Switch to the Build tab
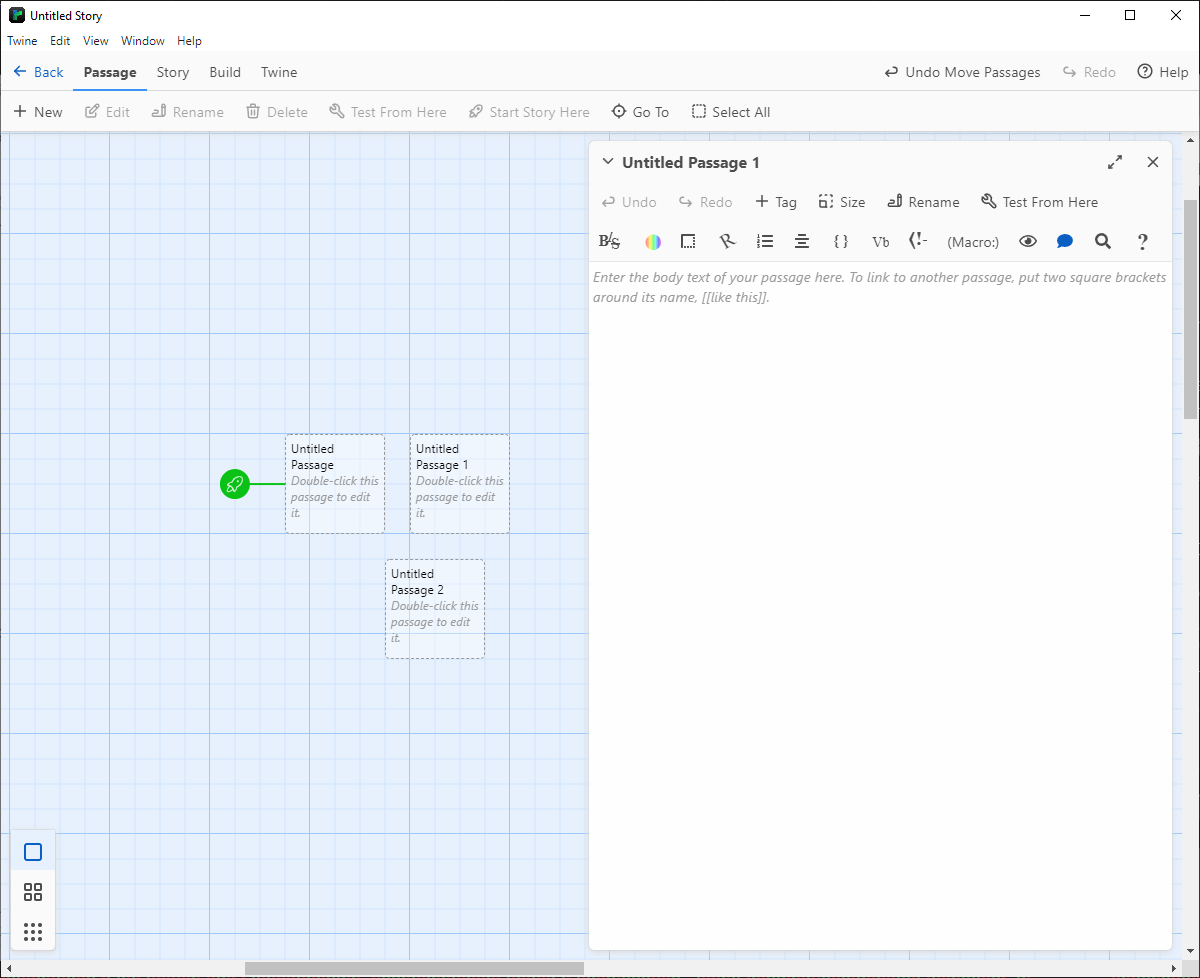1200x978 pixels. [225, 72]
